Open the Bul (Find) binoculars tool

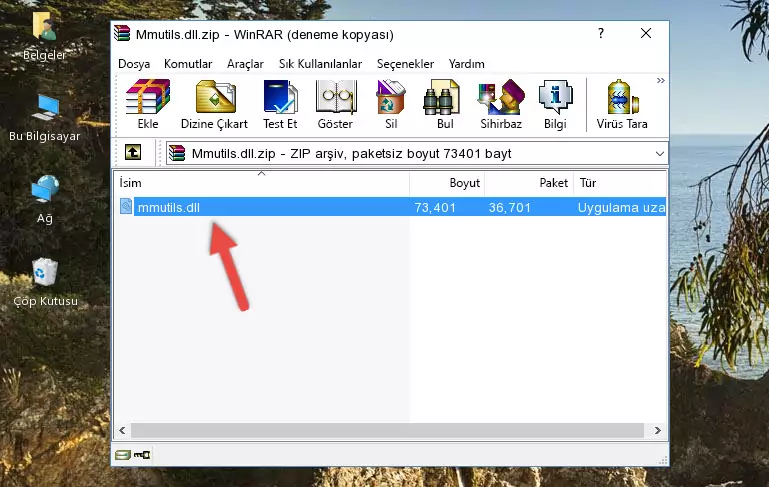pos(444,104)
